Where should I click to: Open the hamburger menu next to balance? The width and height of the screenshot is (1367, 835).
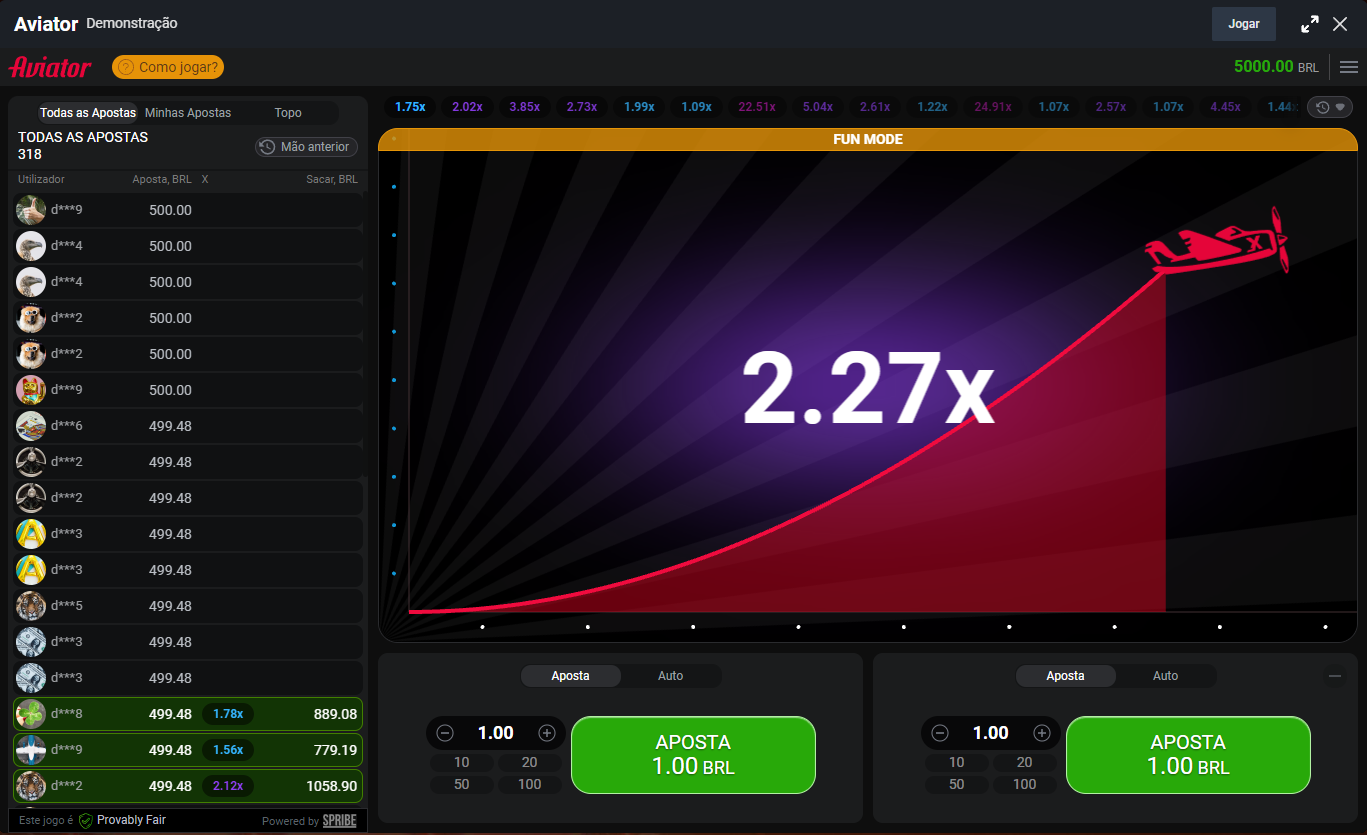point(1348,67)
